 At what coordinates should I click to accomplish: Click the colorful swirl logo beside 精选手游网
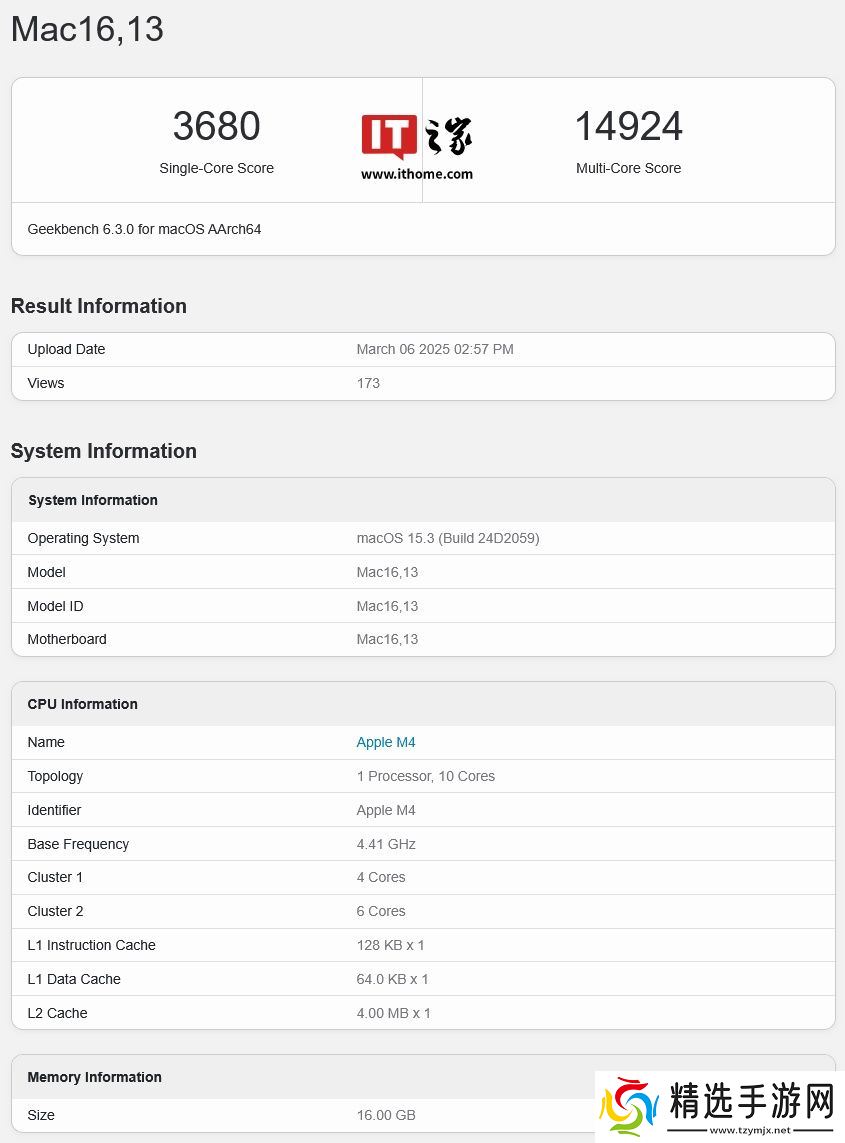629,1108
